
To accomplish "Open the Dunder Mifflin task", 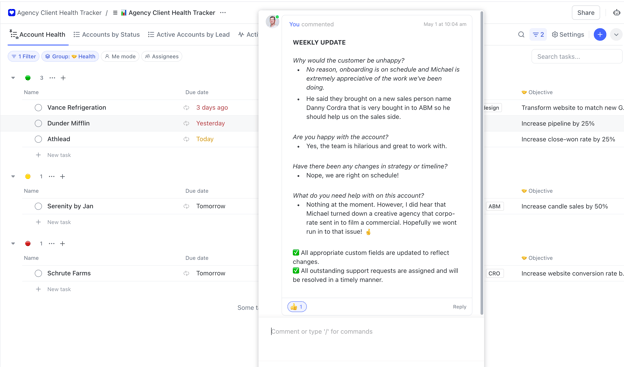I will click(x=68, y=123).
